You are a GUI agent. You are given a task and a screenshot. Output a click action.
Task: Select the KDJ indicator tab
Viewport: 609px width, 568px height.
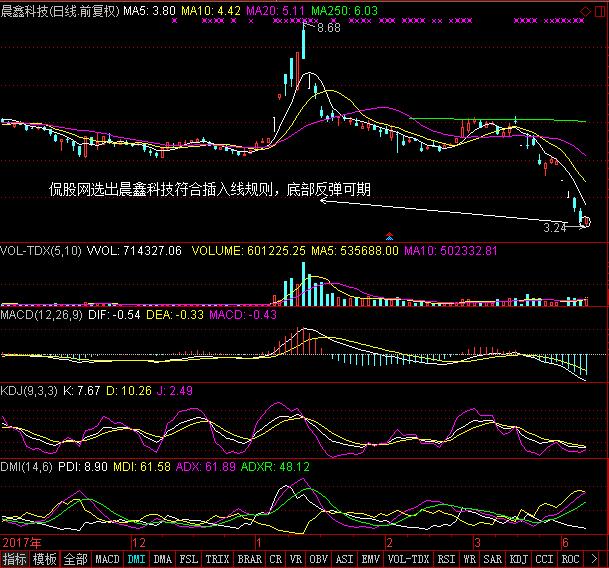coord(519,559)
